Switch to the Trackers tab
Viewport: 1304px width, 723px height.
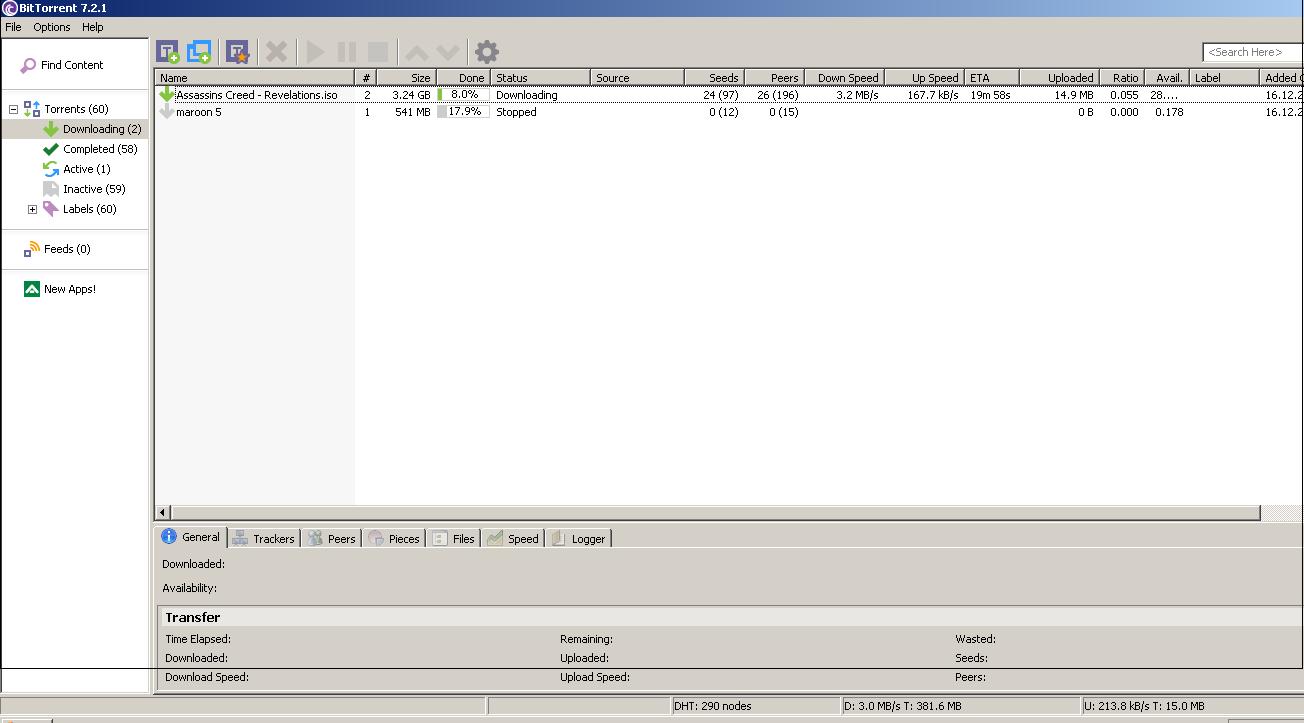[264, 538]
